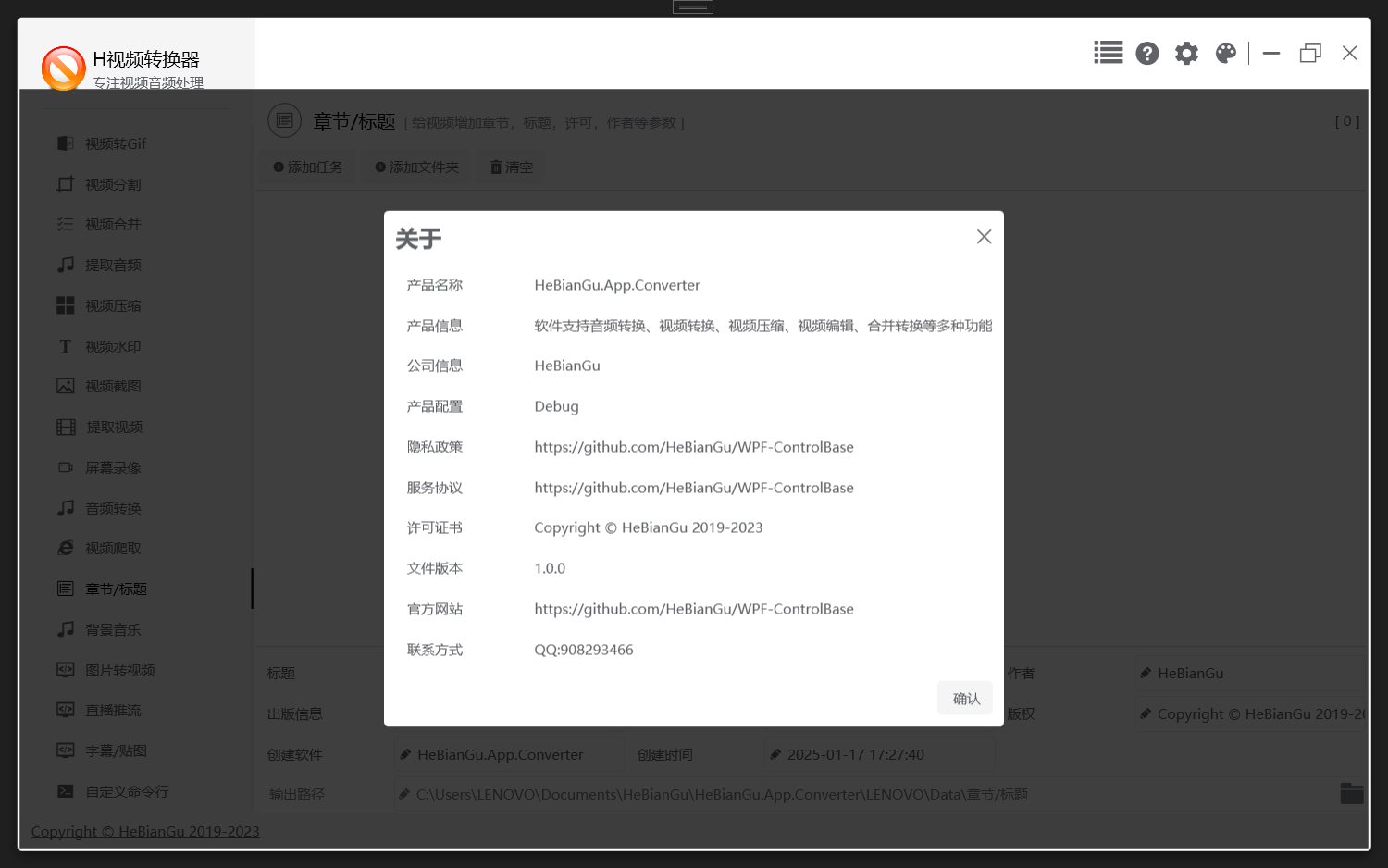Open the 隐私政策 GitHub link
This screenshot has height=868, width=1388.
pyautogui.click(x=694, y=447)
